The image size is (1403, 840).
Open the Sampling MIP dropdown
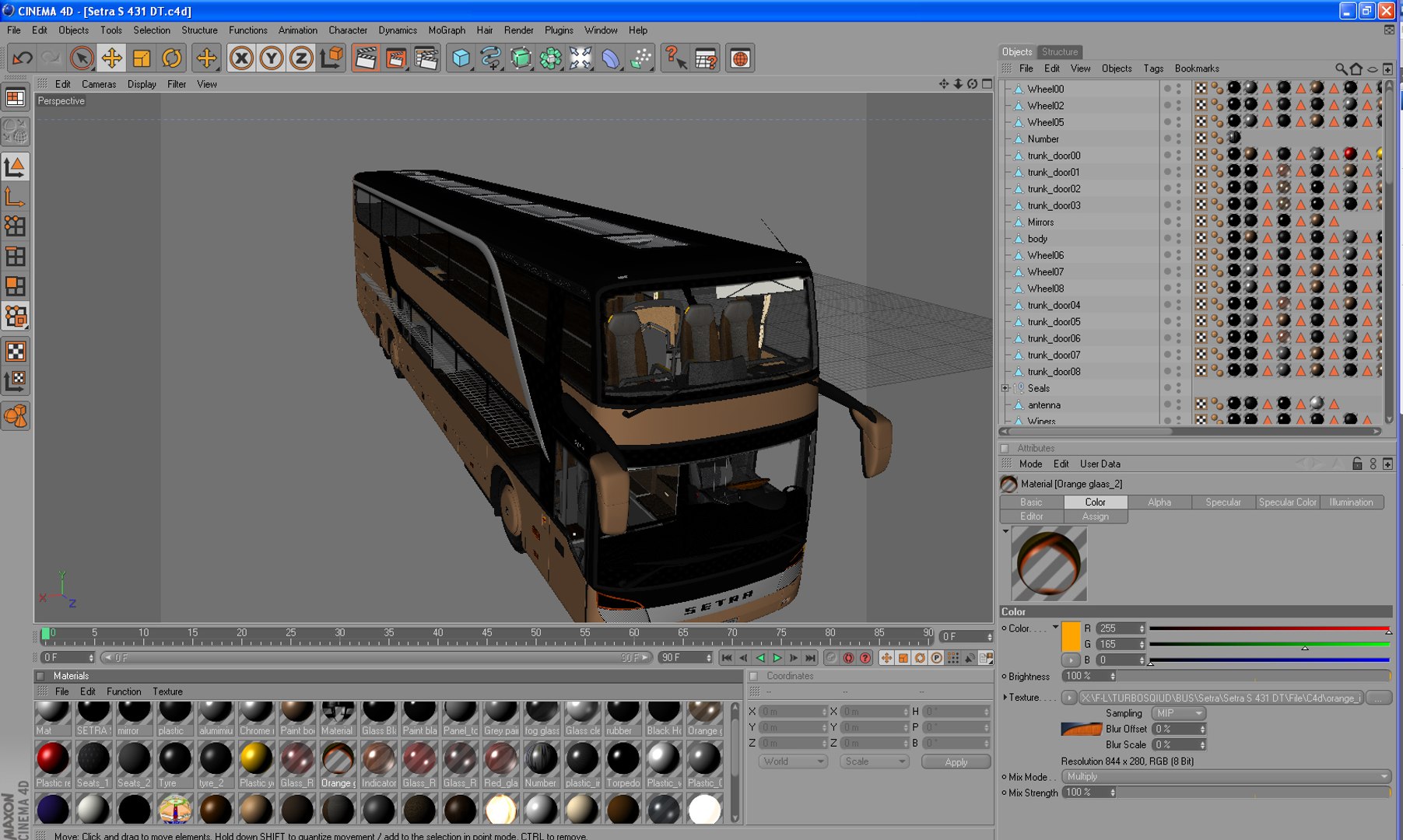tap(1178, 713)
